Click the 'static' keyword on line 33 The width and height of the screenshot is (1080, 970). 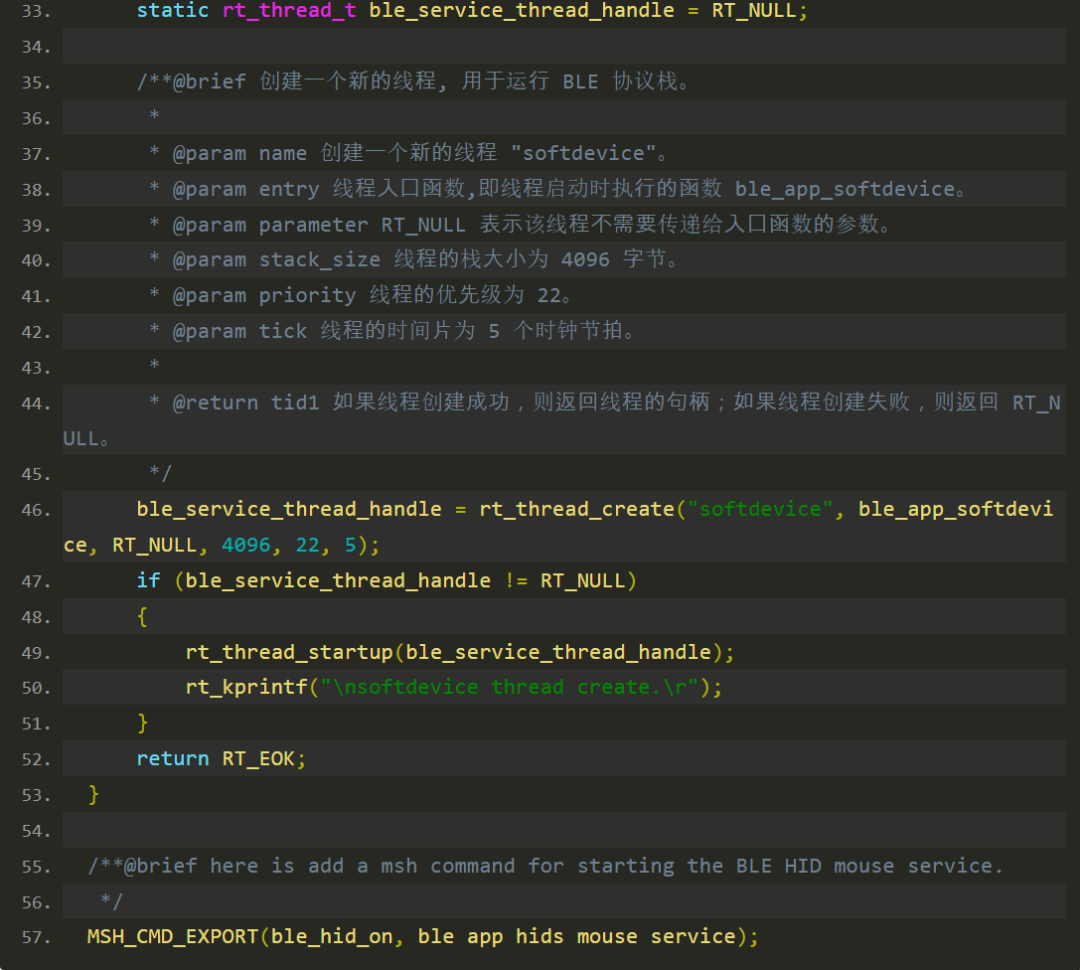pos(172,11)
